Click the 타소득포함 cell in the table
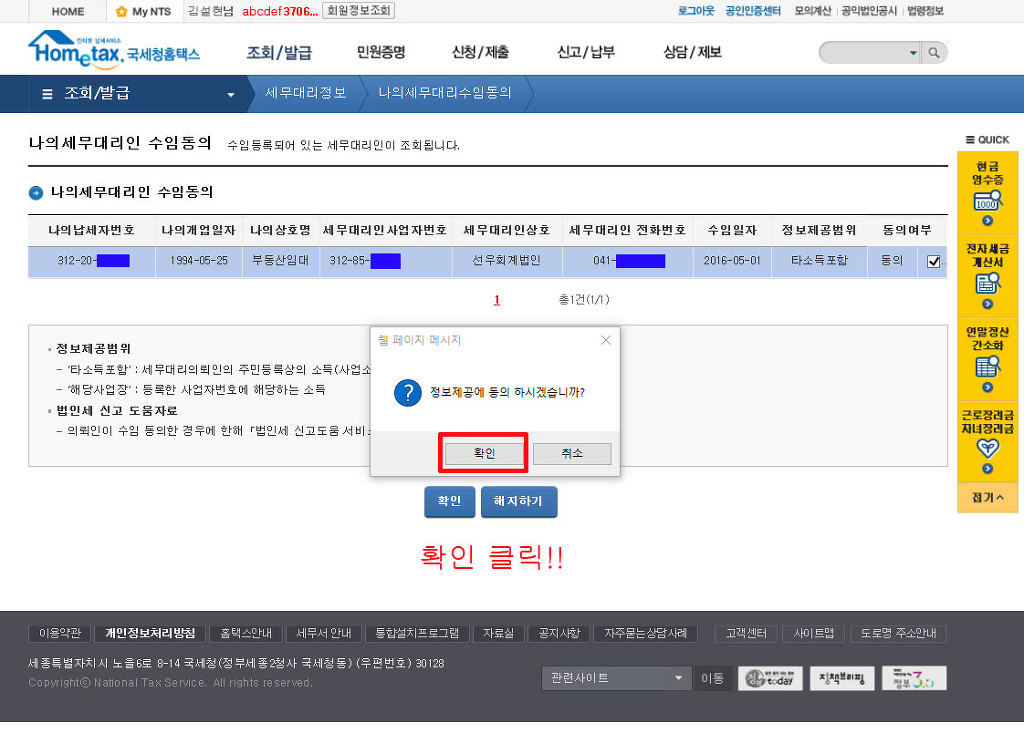Viewport: 1024px width, 754px height. click(819, 260)
